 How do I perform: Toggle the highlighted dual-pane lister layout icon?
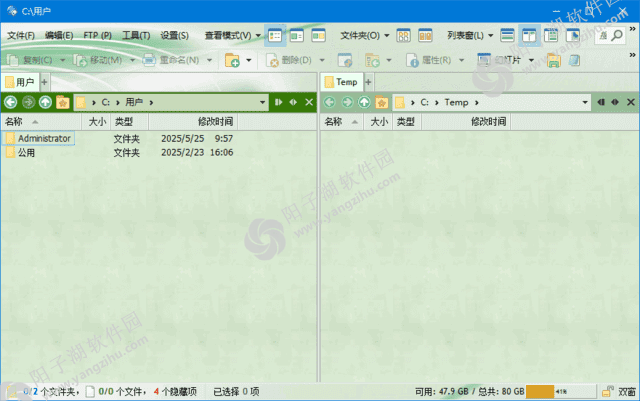529,36
